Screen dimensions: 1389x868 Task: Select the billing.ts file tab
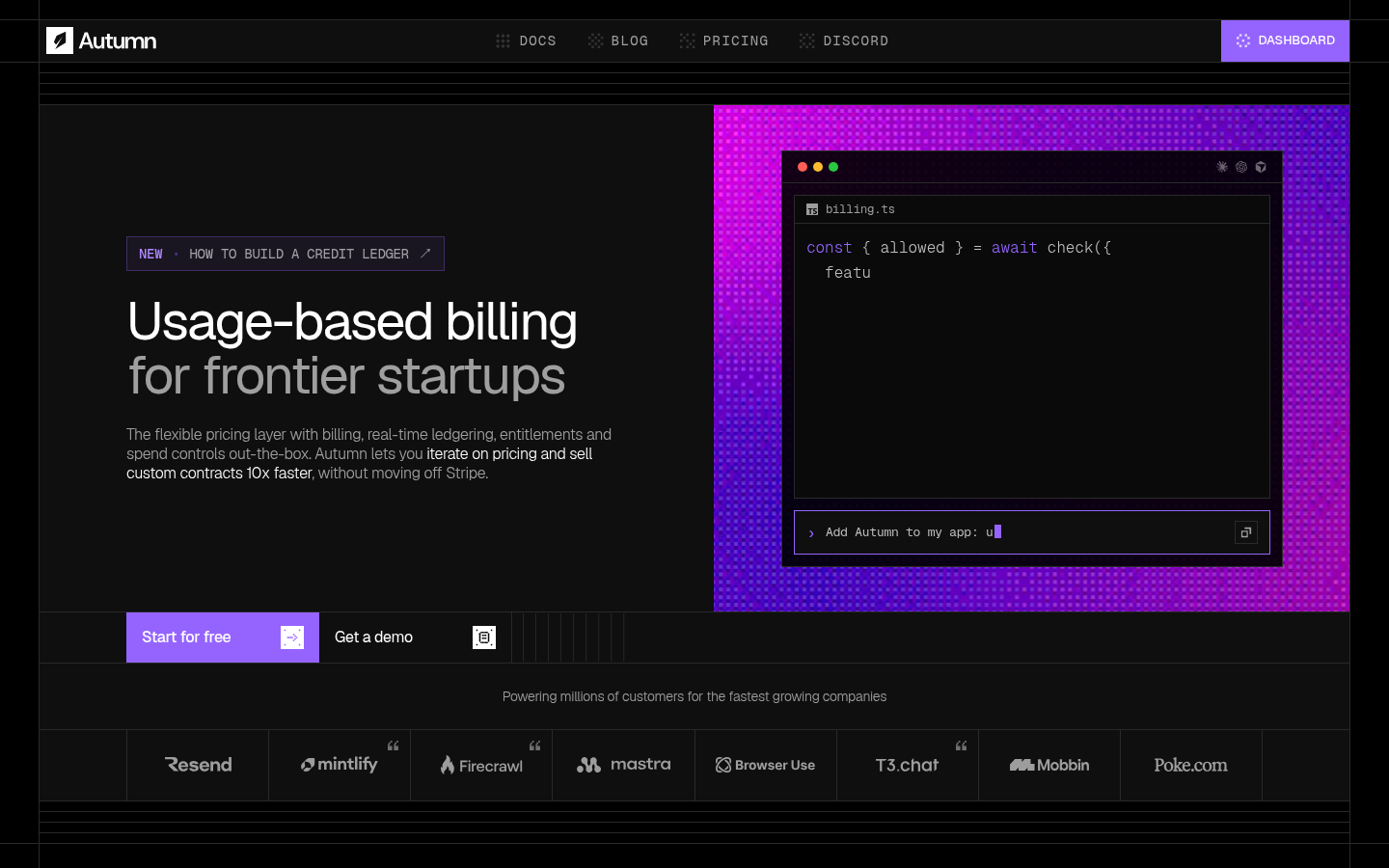851,209
